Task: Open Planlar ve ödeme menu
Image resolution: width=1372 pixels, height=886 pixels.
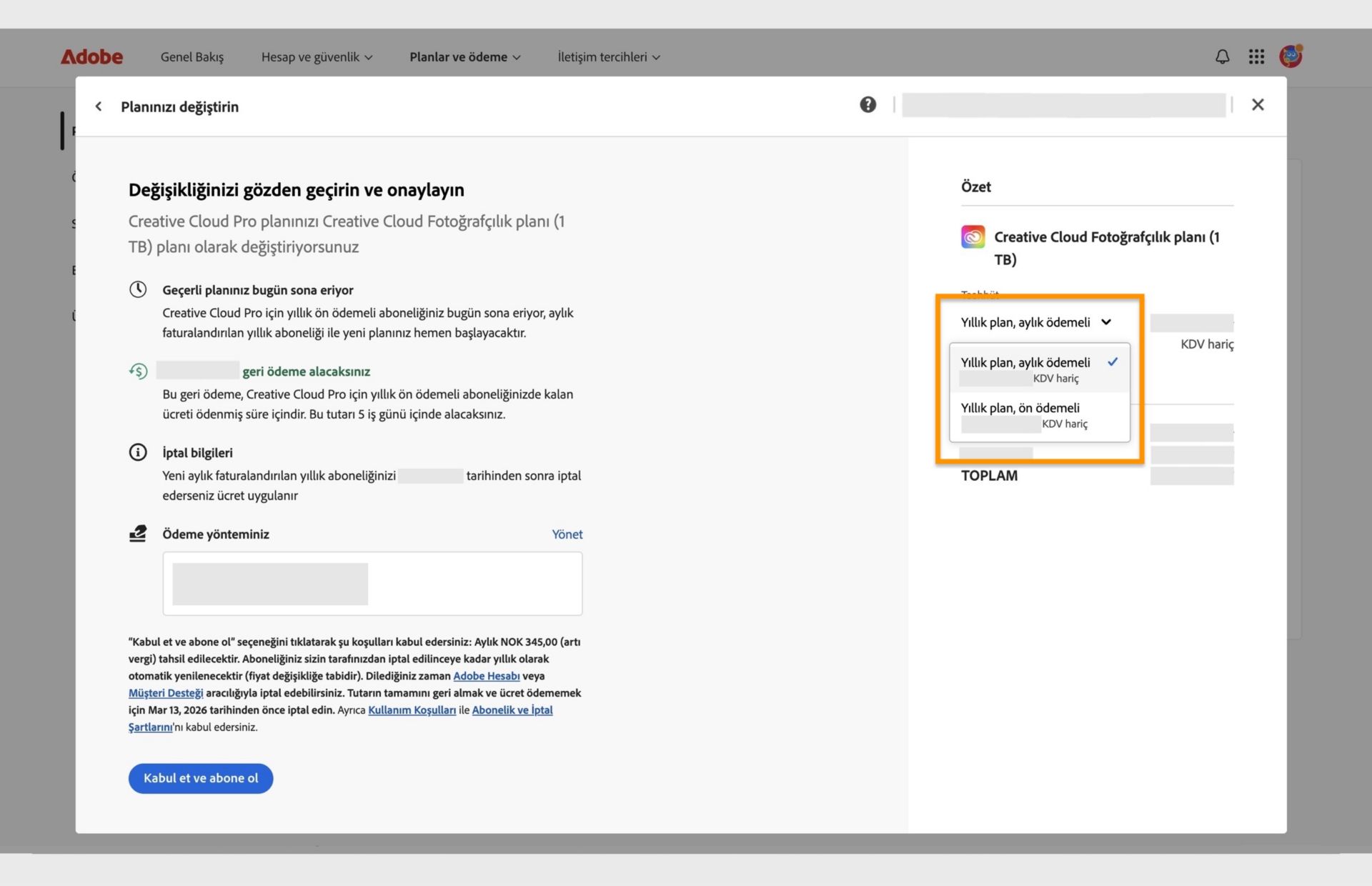Action: pyautogui.click(x=464, y=57)
